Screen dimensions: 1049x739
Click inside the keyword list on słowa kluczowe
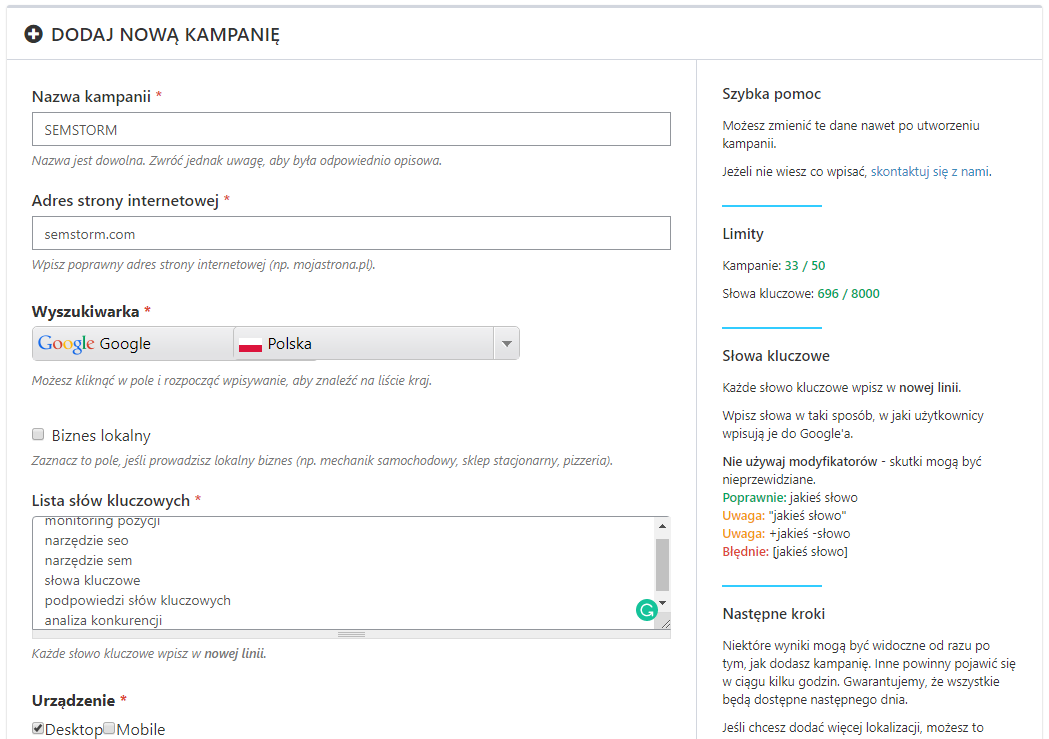tap(92, 581)
